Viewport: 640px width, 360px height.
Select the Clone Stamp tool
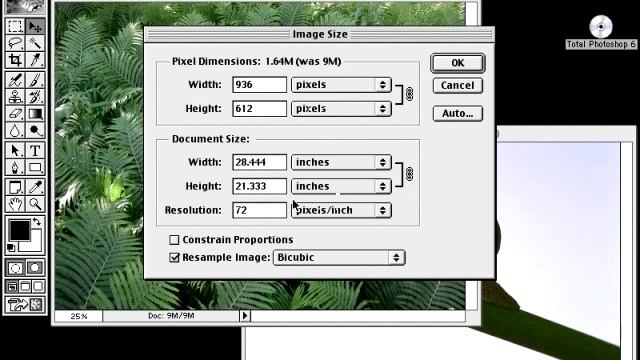[x=15, y=97]
